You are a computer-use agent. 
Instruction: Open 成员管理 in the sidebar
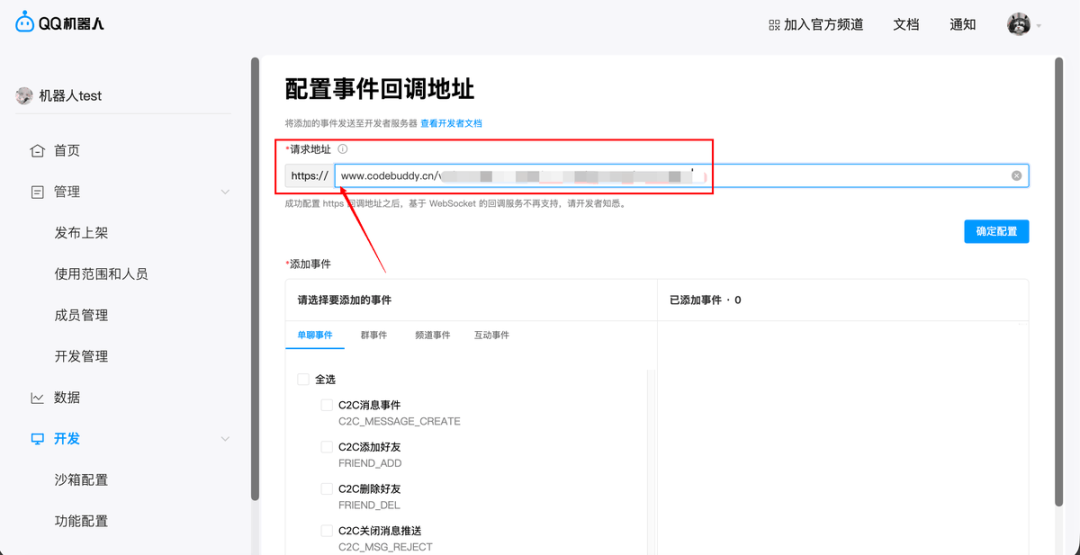81,315
